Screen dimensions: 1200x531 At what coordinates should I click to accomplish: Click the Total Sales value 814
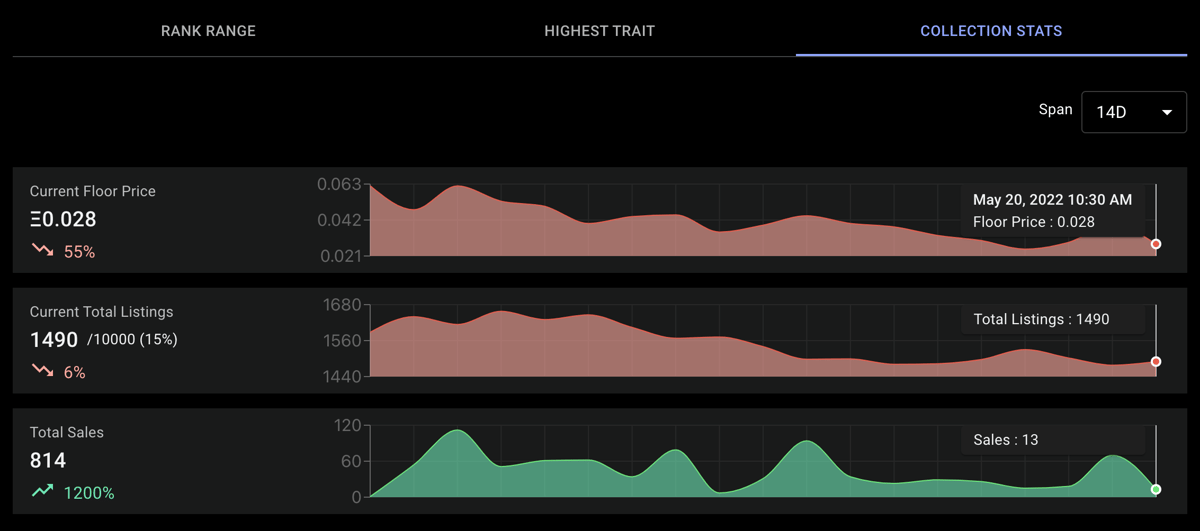(x=48, y=460)
